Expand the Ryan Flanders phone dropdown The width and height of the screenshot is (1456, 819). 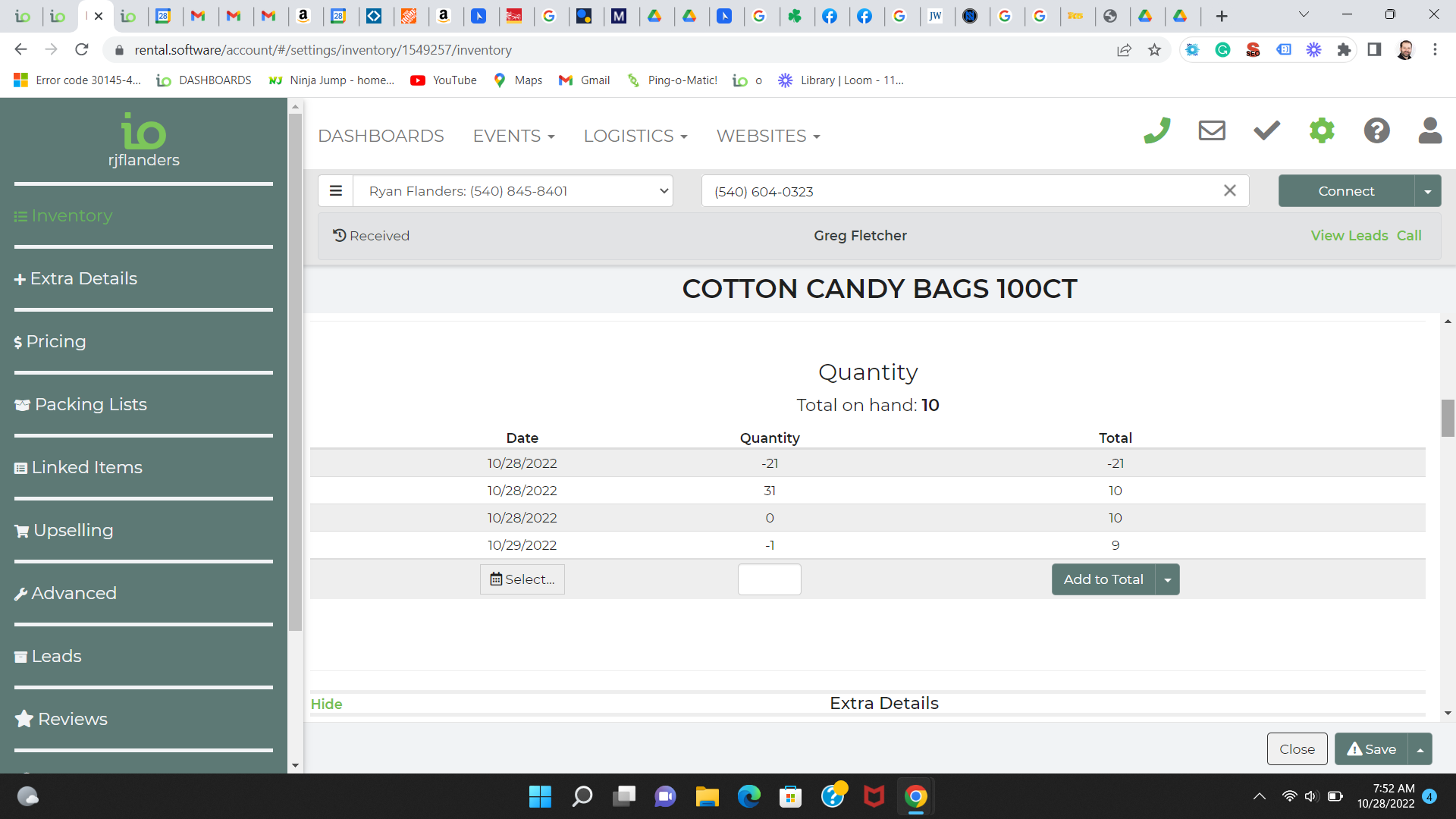tap(513, 191)
